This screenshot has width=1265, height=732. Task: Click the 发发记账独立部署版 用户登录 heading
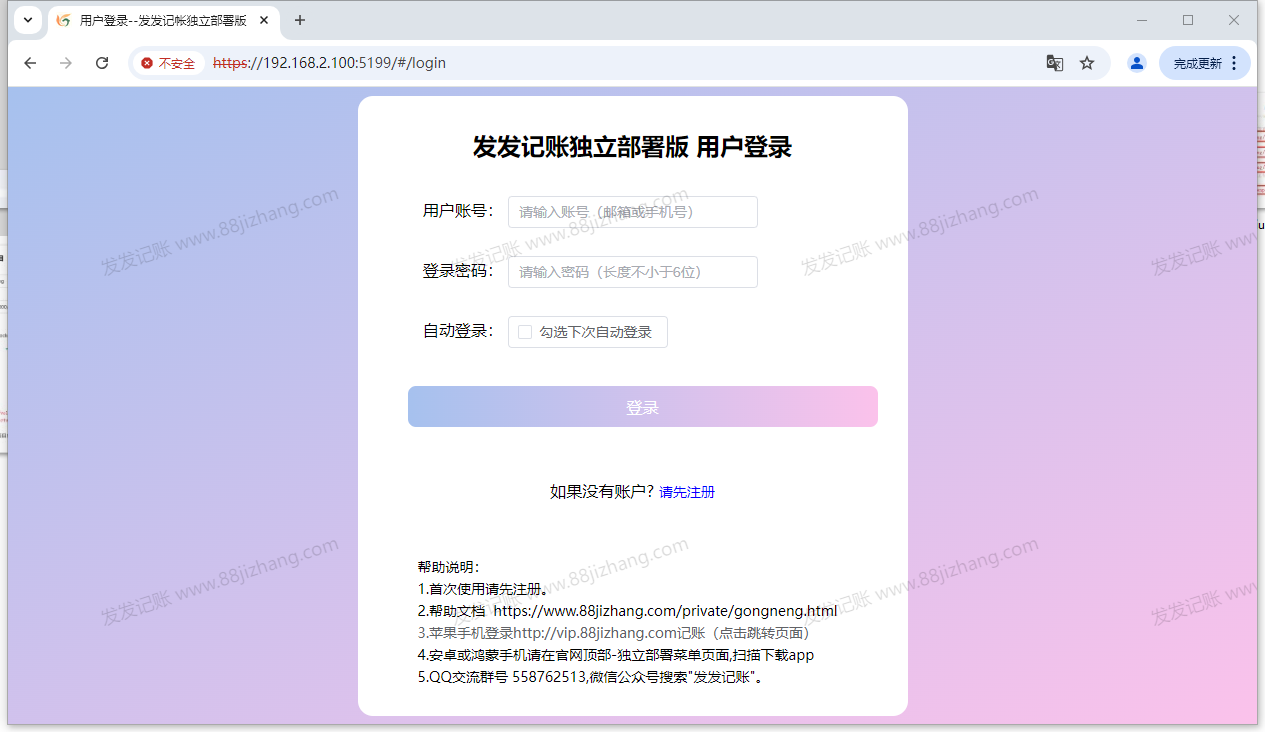point(633,147)
